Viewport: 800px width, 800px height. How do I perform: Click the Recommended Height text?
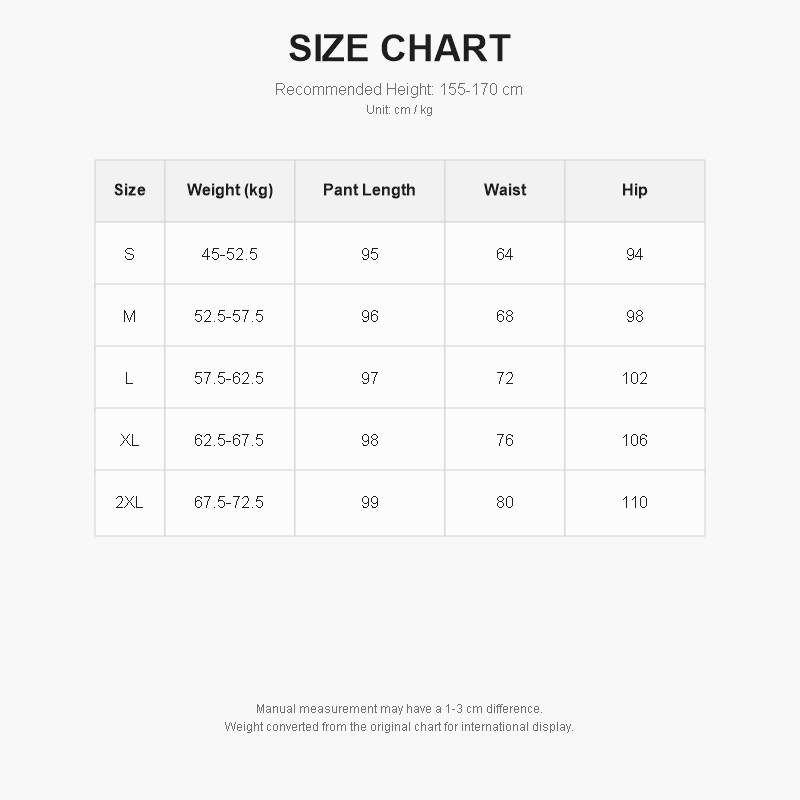pos(399,89)
